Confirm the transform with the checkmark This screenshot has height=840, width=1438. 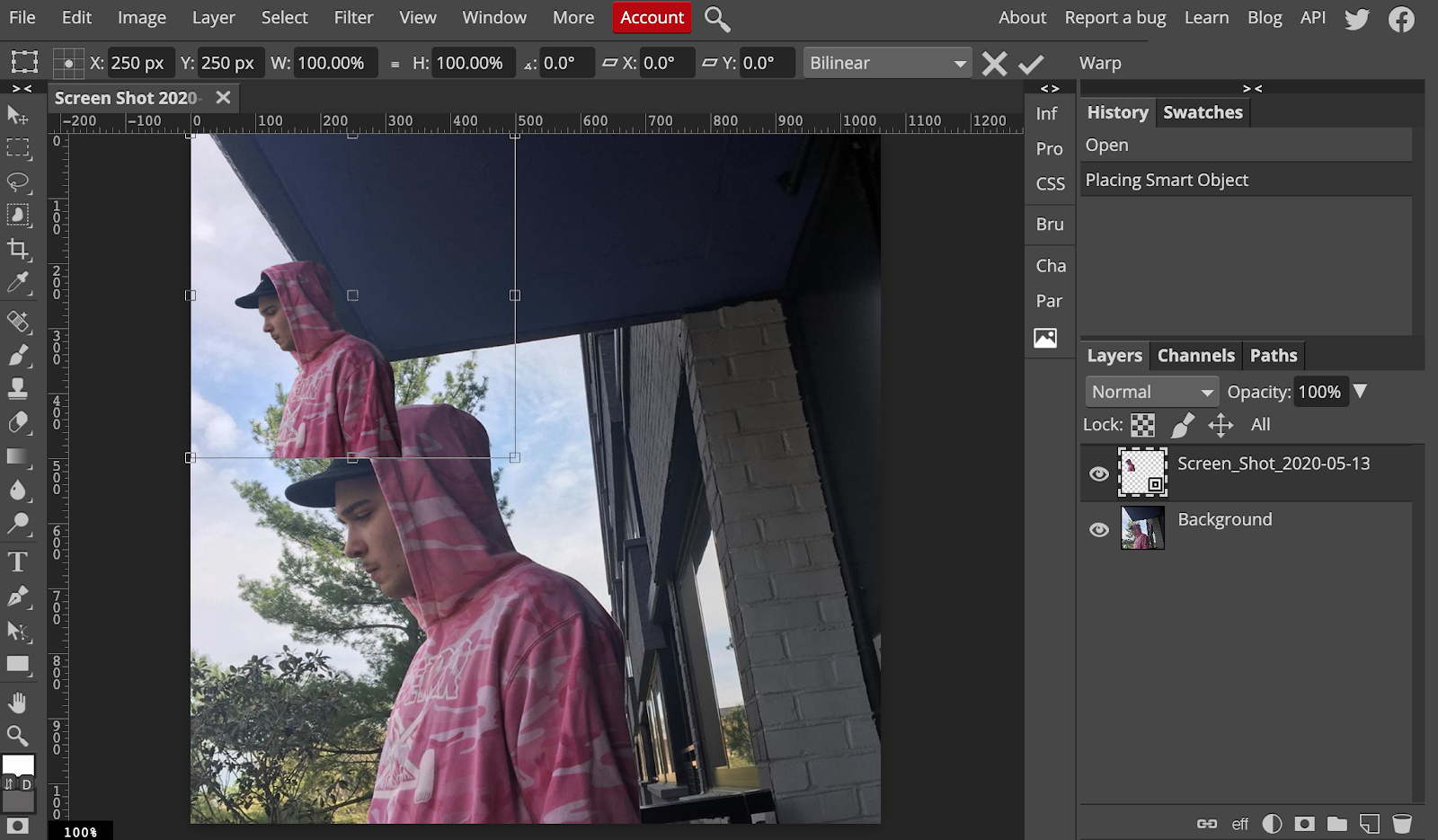click(1031, 64)
